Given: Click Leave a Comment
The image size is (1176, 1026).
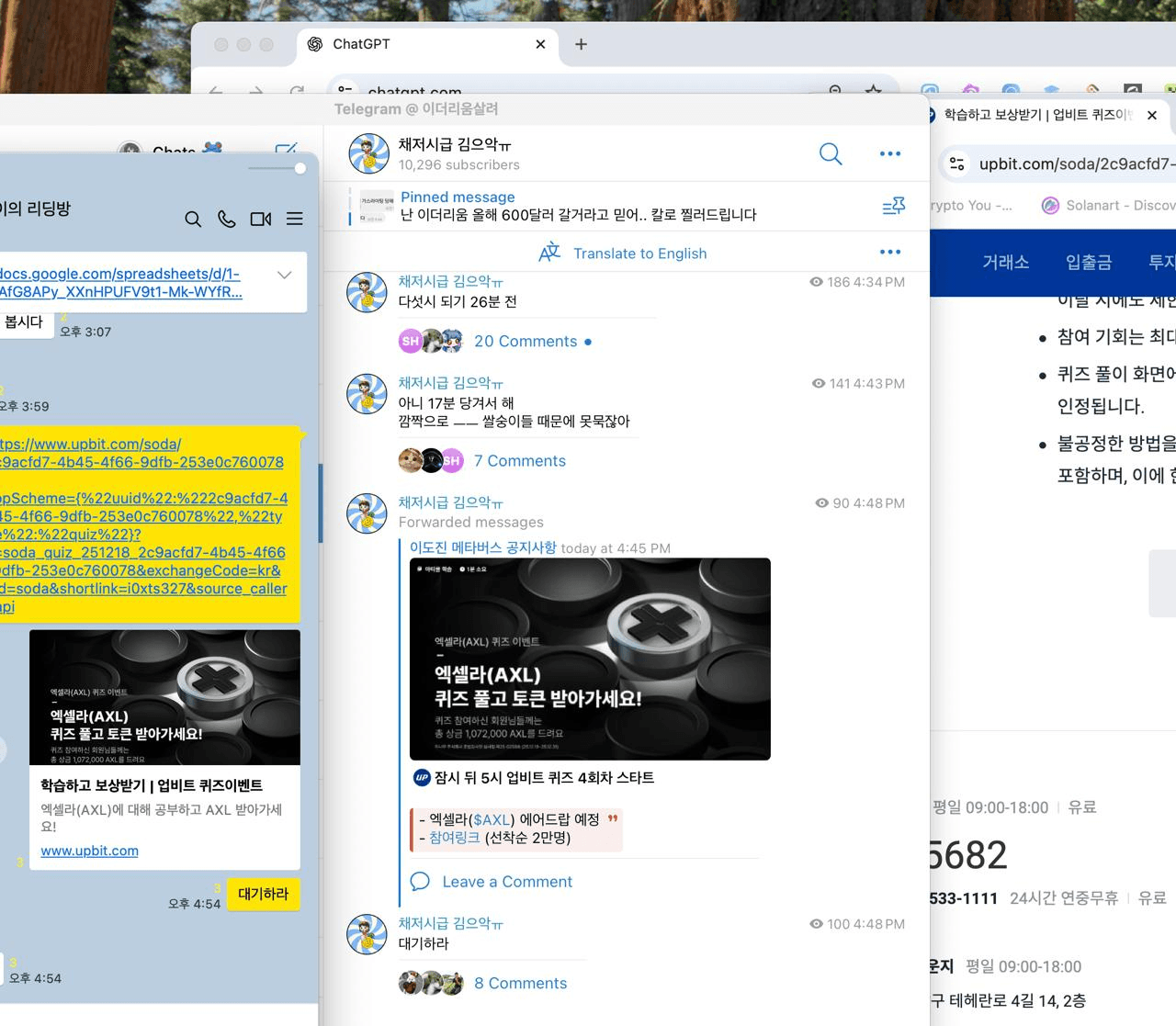Looking at the screenshot, I should tap(507, 882).
